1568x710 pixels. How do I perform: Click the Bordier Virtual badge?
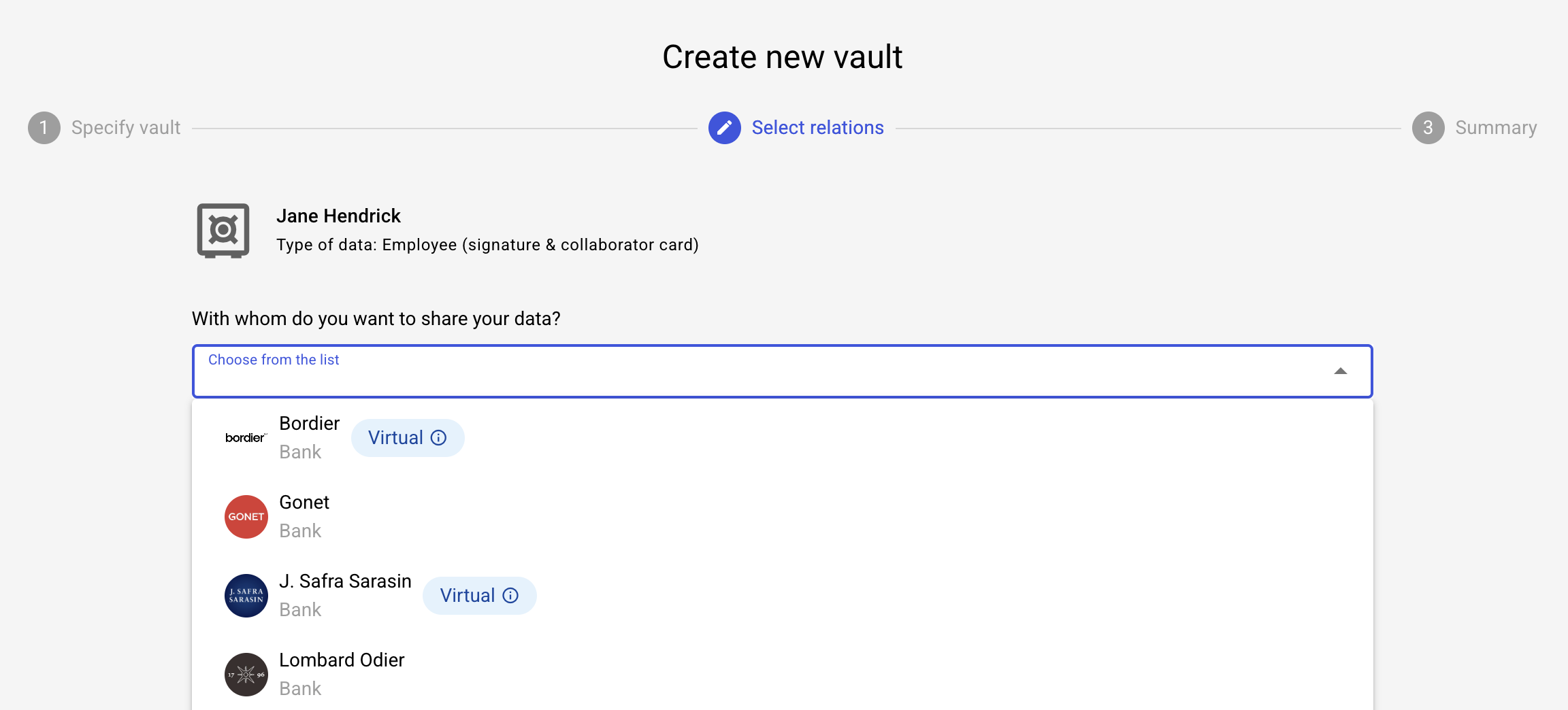point(396,438)
